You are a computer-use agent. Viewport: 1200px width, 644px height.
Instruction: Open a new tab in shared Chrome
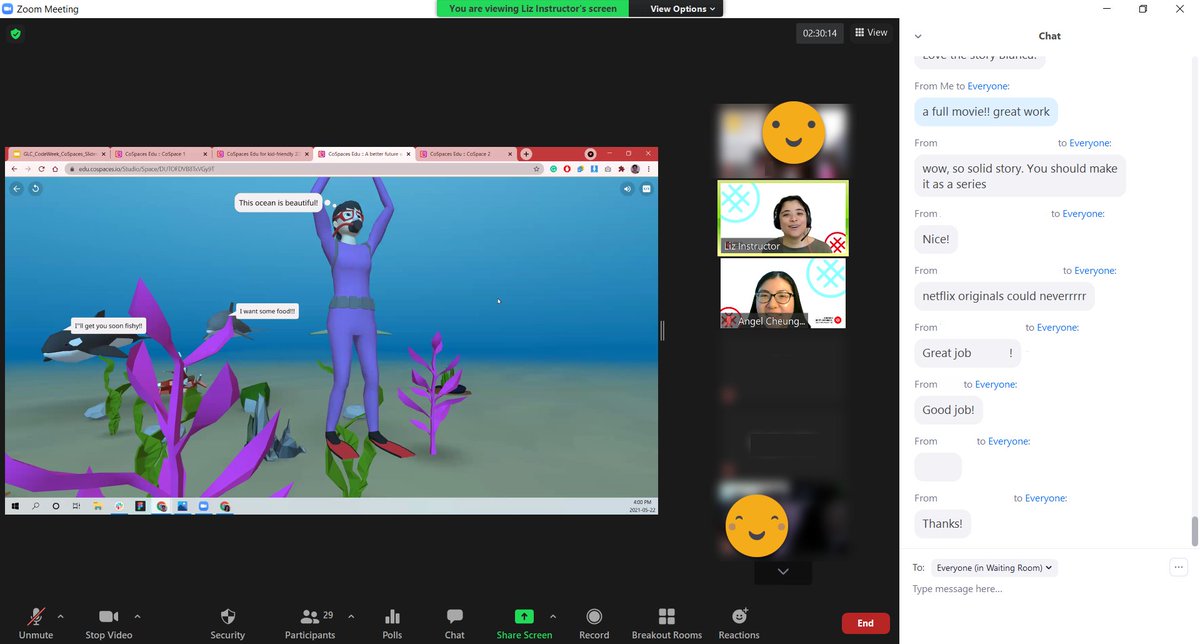pyautogui.click(x=527, y=154)
